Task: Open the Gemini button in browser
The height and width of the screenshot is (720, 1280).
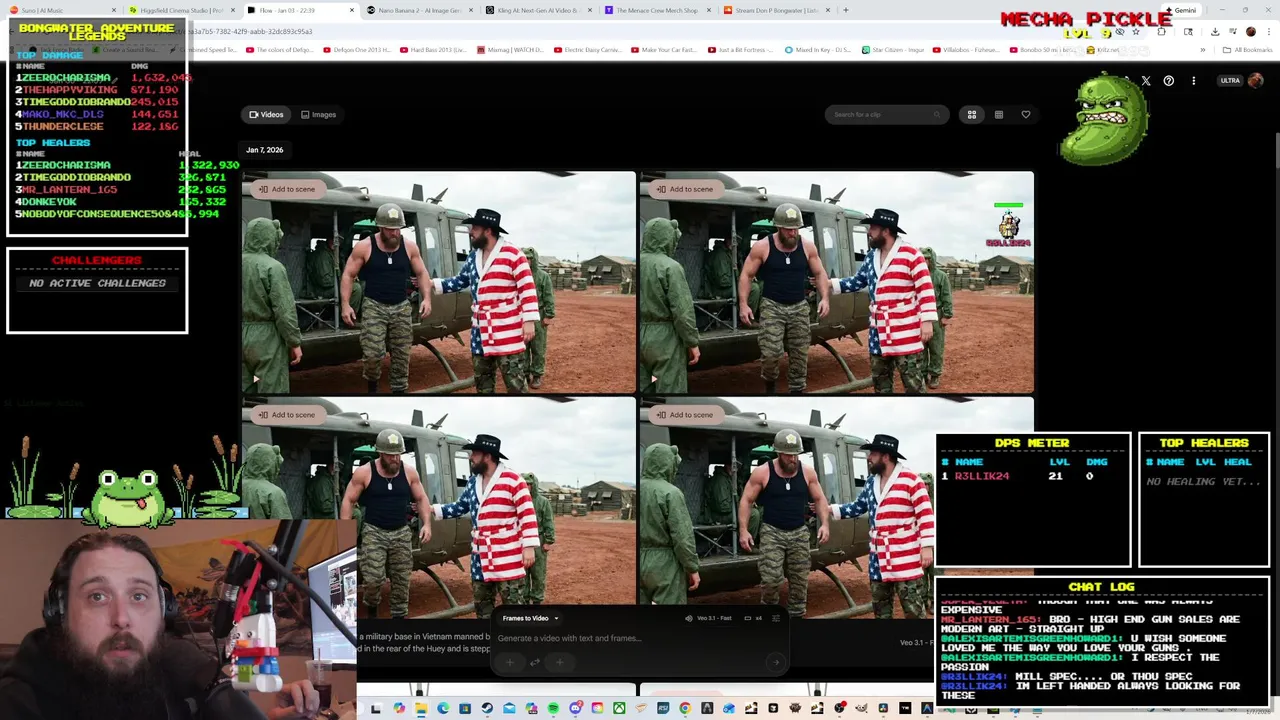Action: tap(1181, 10)
